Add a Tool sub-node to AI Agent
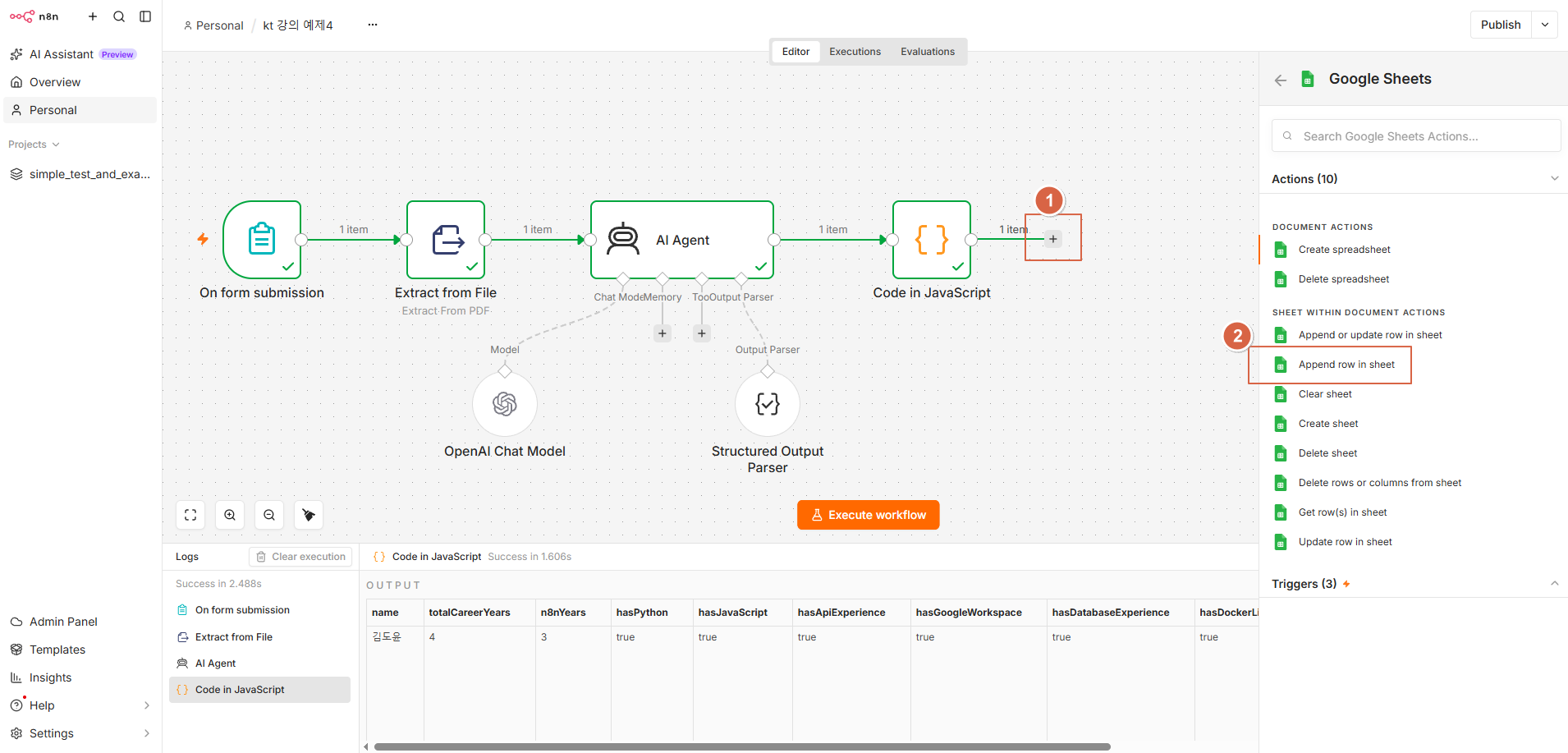1568x753 pixels. point(702,333)
